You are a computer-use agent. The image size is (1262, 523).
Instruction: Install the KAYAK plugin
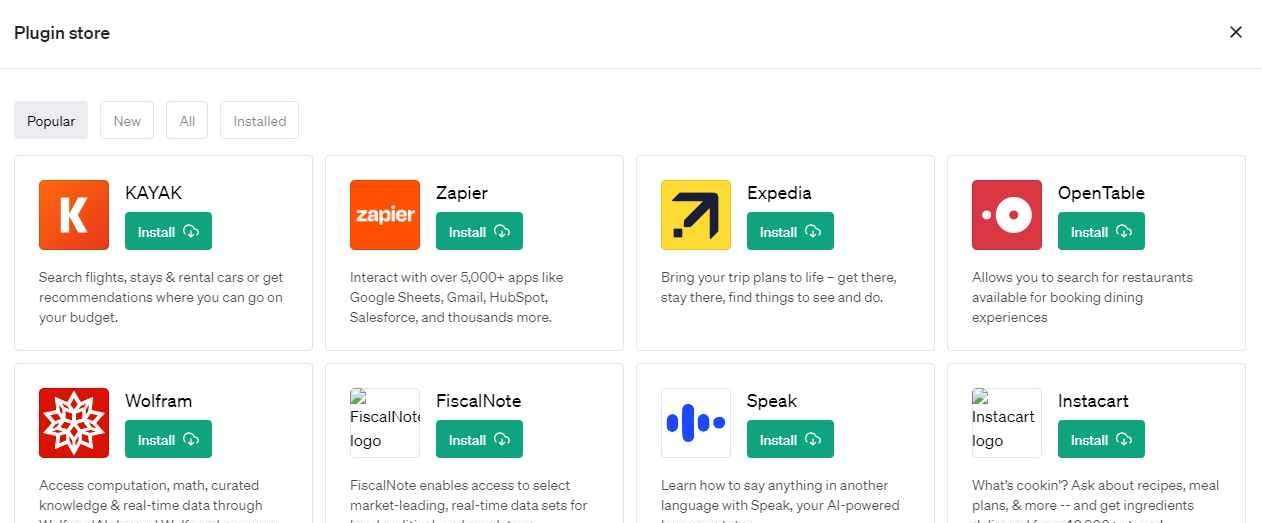point(168,232)
